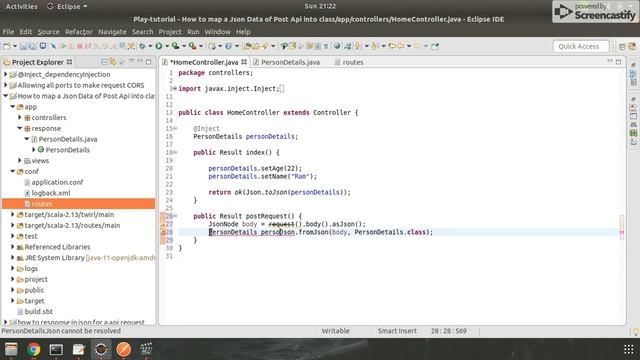640x360 pixels.
Task: Click Collapse All in Project Explorer
Action: click(104, 62)
